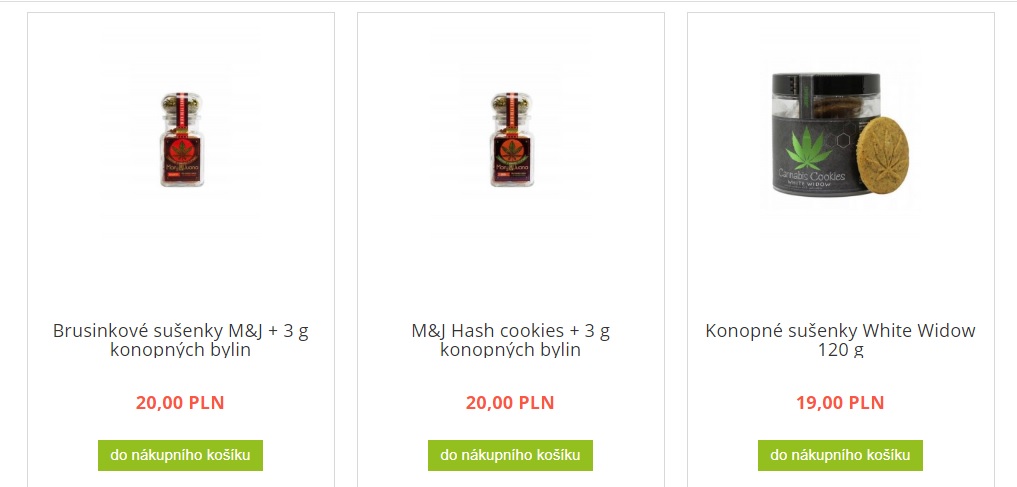1017x487 pixels.
Task: Open Konopné sušenky White Widow 120 g link
Action: click(841, 340)
